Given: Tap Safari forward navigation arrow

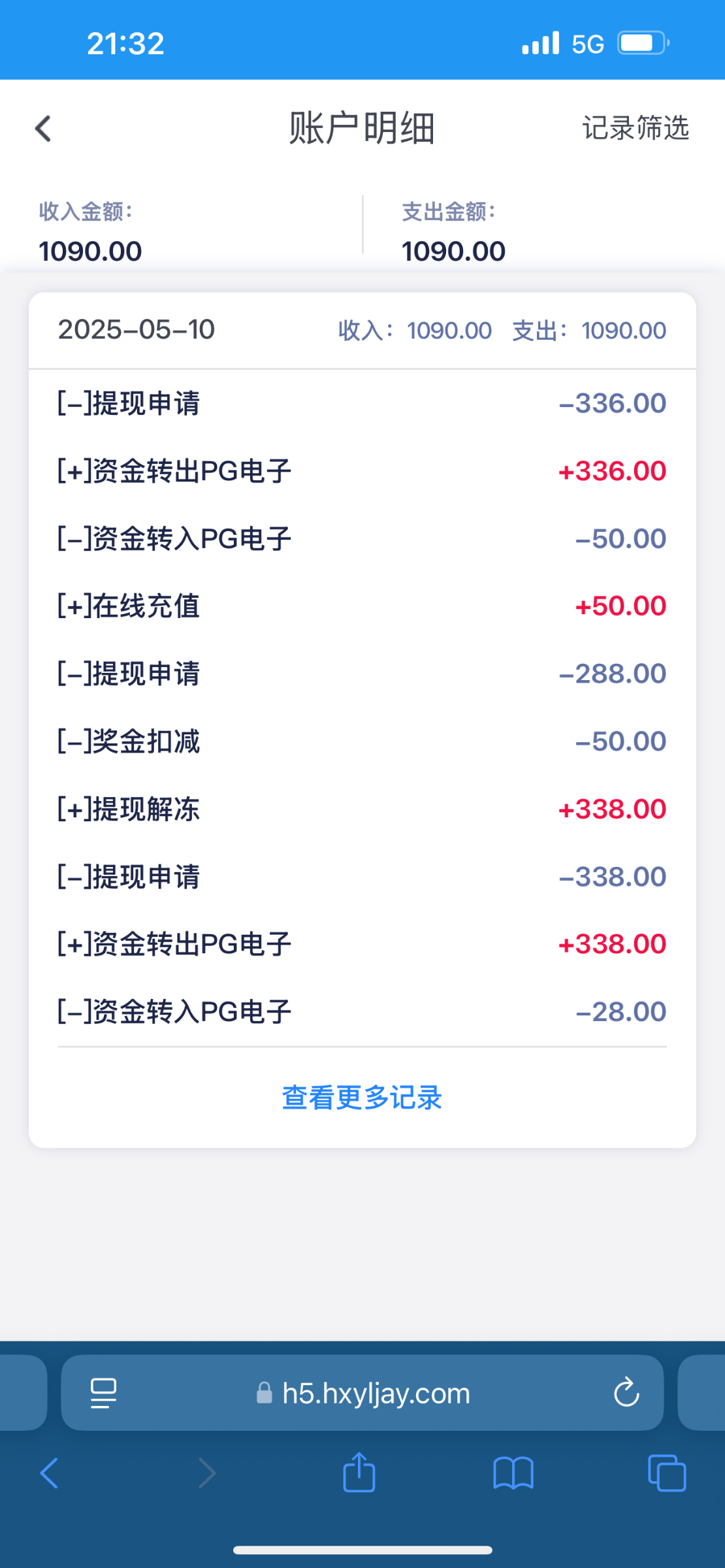Looking at the screenshot, I should 207,1473.
